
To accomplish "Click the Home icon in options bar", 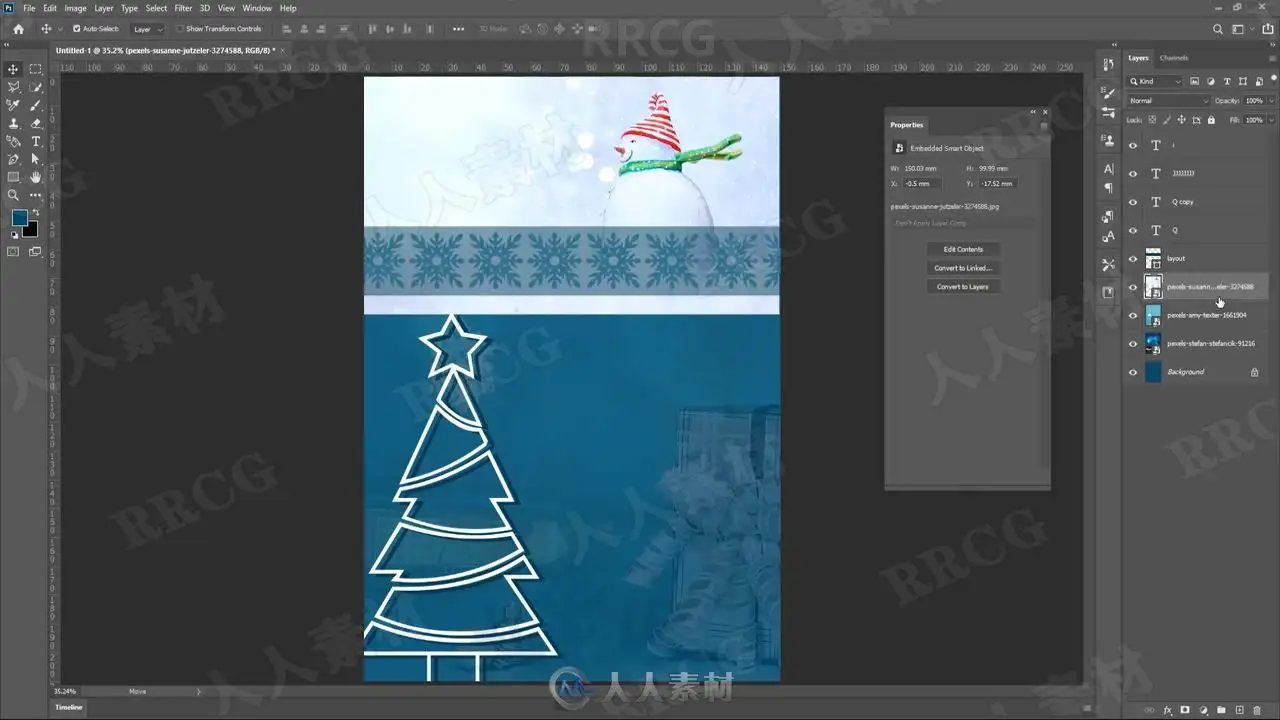I will click(x=18, y=29).
